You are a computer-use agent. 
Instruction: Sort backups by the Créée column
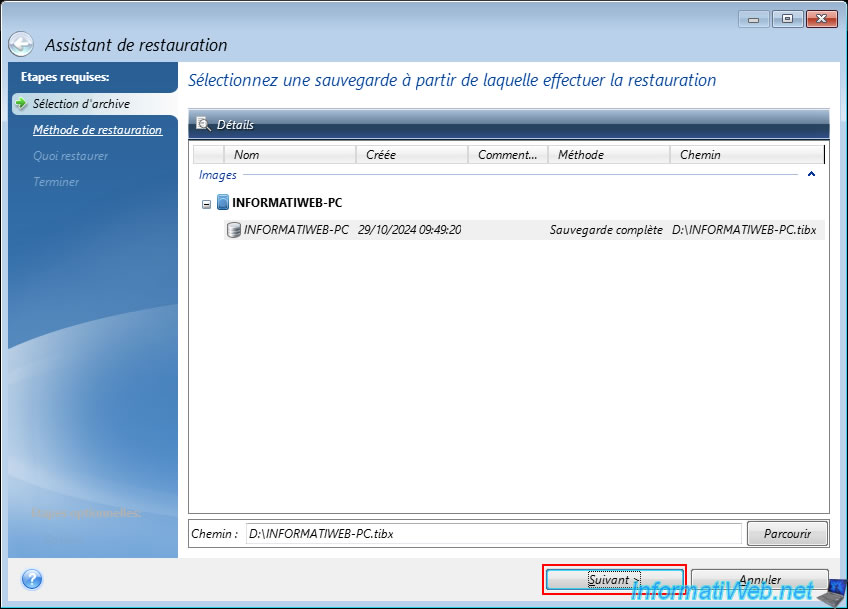(x=411, y=155)
